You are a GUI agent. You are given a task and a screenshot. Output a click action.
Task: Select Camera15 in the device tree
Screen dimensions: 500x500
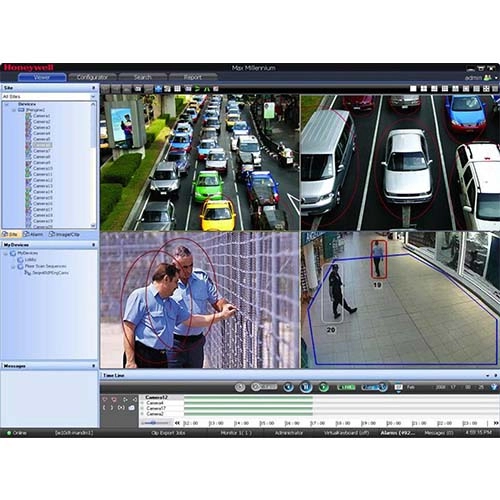coord(43,198)
